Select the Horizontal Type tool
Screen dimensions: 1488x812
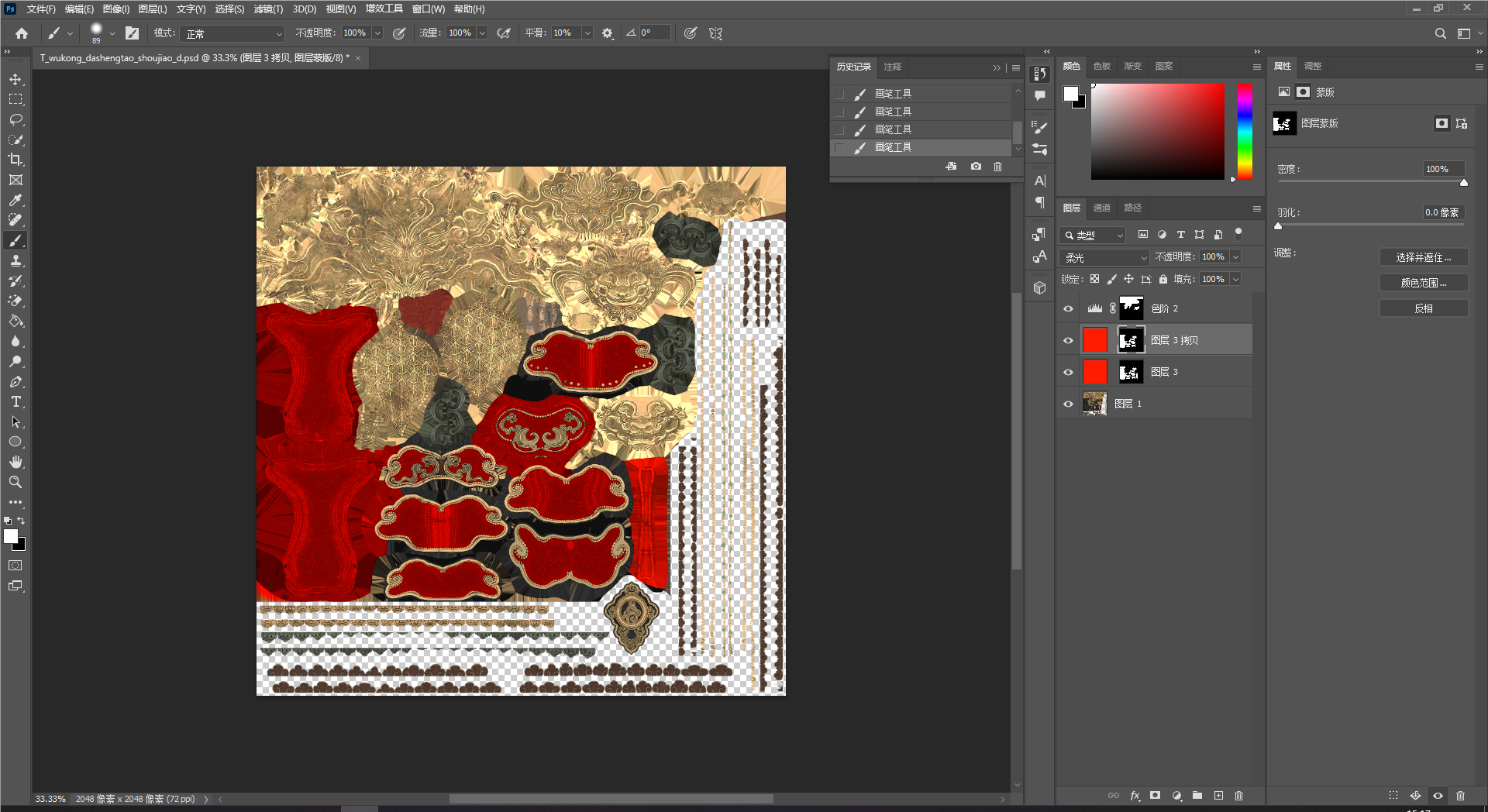click(x=15, y=402)
